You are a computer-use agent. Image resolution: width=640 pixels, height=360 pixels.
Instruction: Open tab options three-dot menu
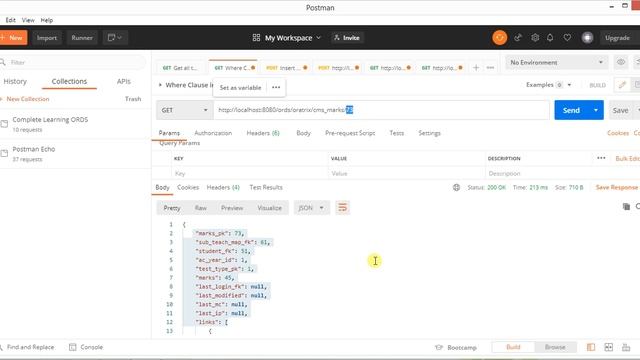pos(490,68)
